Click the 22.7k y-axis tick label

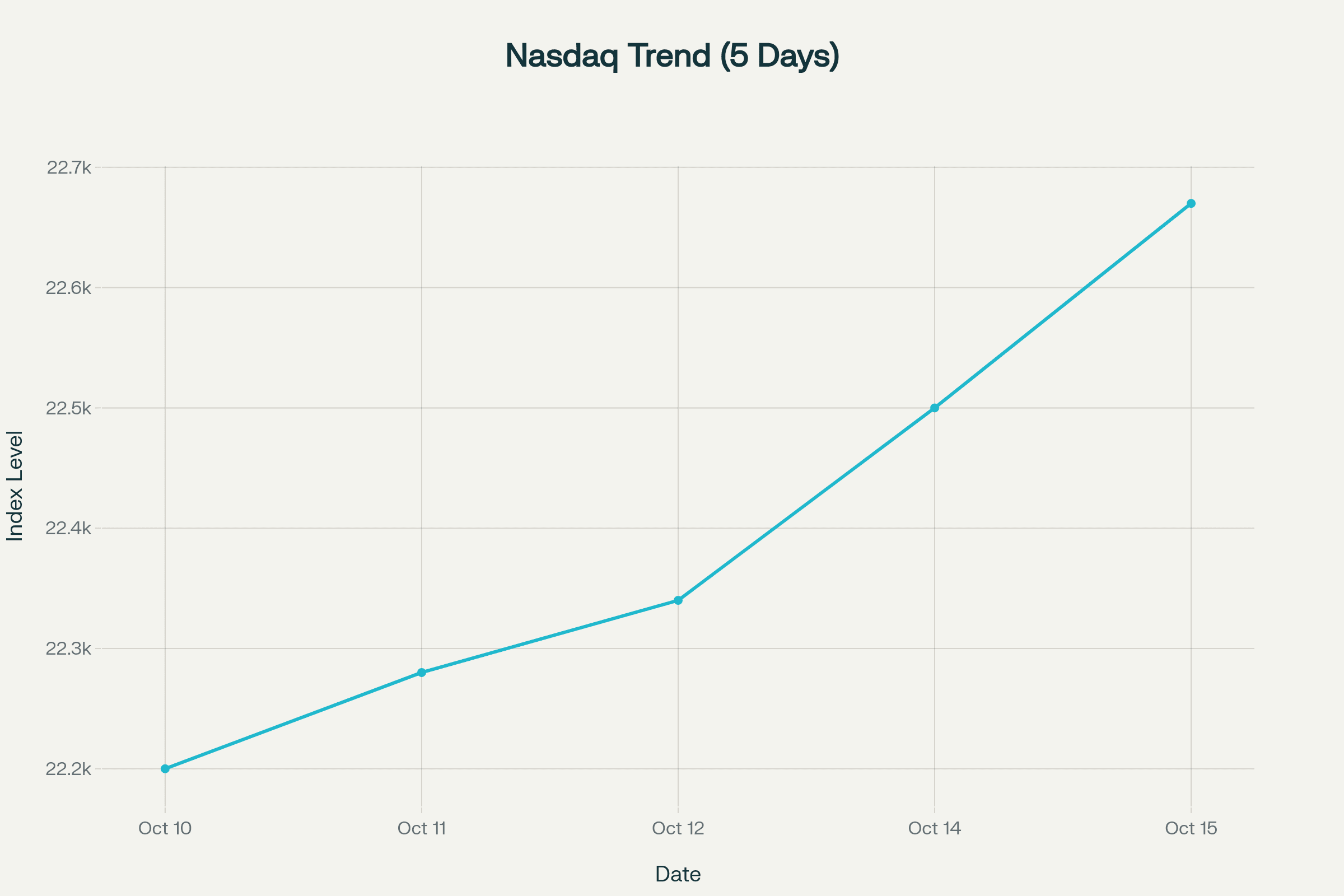coord(69,167)
